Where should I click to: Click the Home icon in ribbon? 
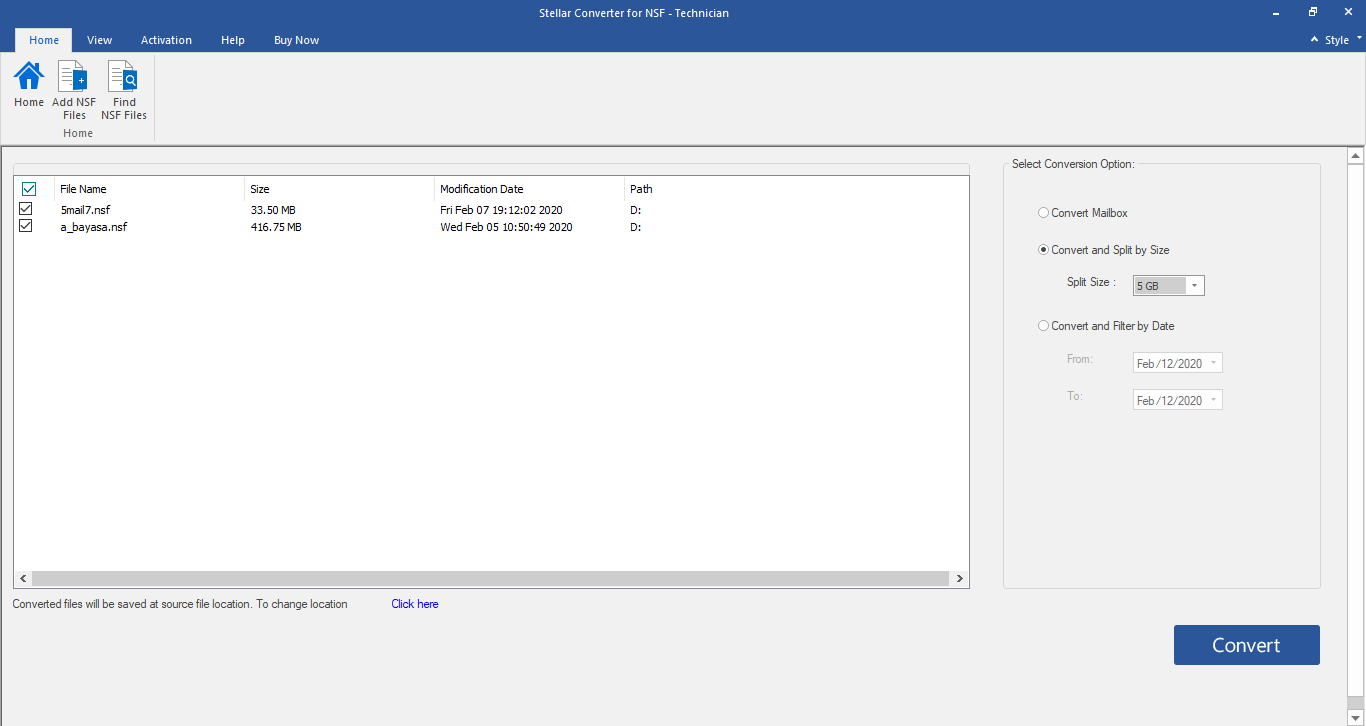click(x=28, y=78)
